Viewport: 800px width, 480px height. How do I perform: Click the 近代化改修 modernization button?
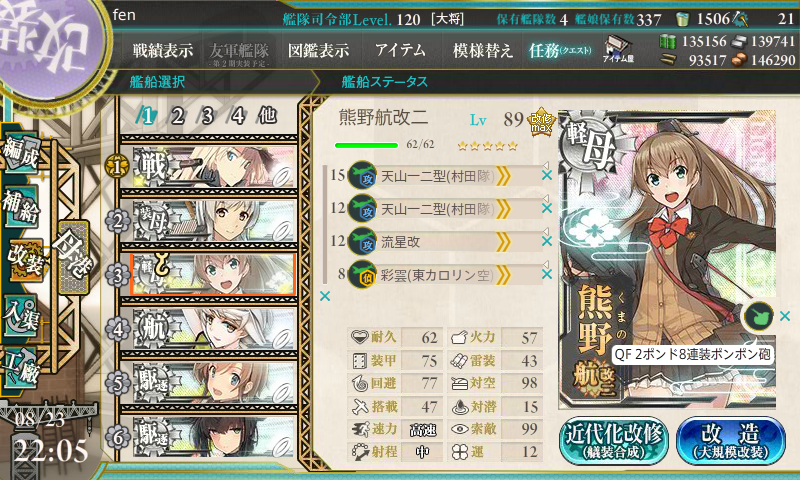point(614,441)
